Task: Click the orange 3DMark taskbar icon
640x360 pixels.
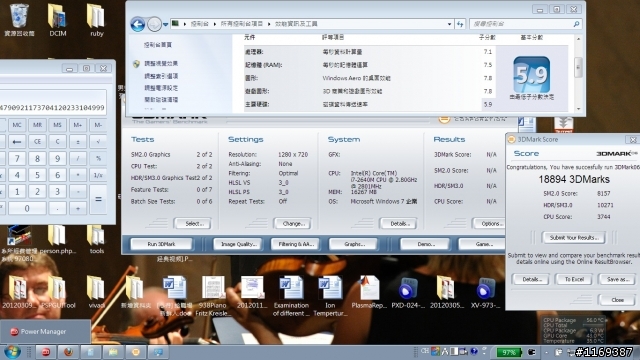Action: pyautogui.click(x=136, y=352)
